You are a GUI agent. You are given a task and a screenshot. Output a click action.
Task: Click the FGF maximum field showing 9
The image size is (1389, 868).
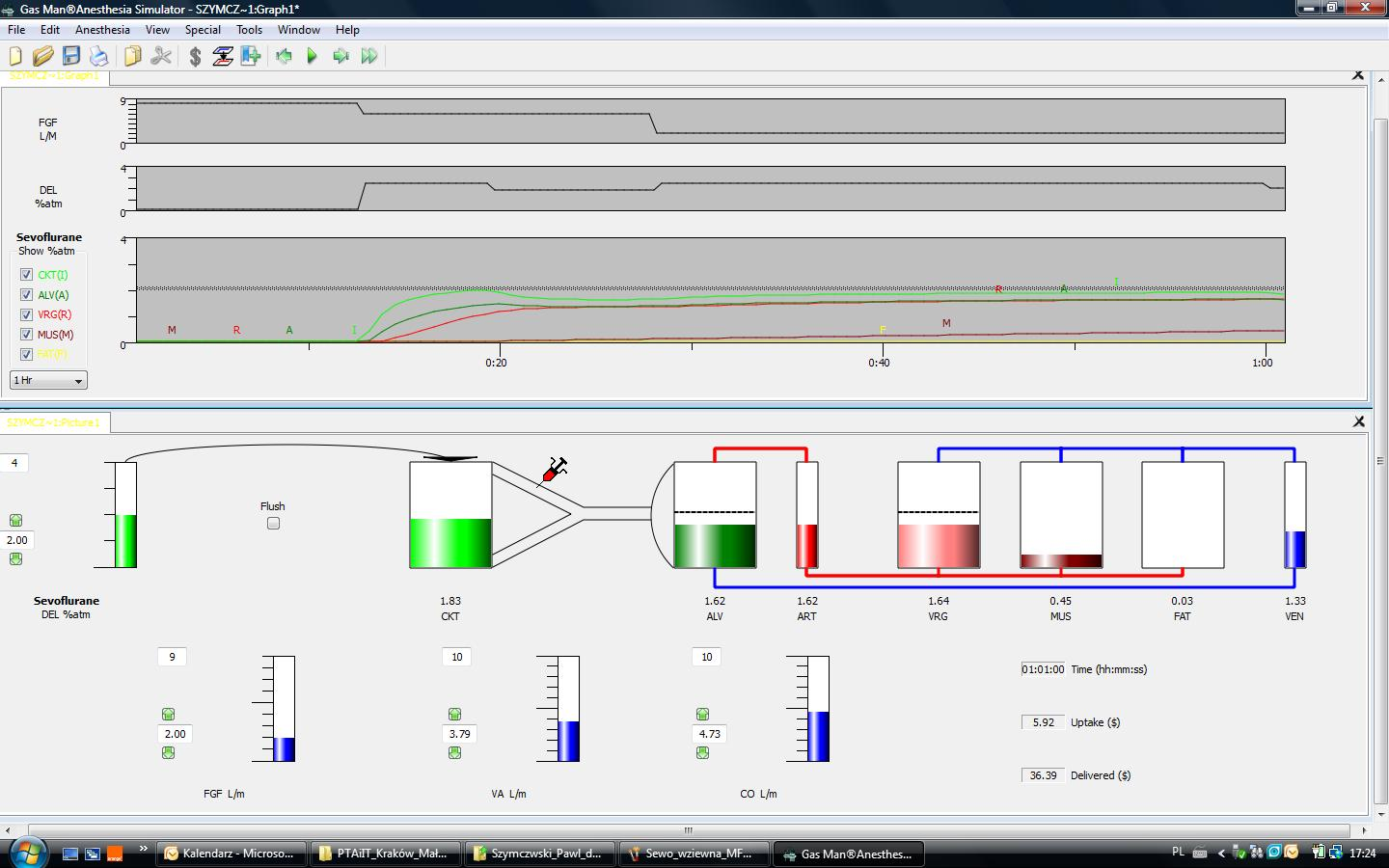(x=172, y=657)
